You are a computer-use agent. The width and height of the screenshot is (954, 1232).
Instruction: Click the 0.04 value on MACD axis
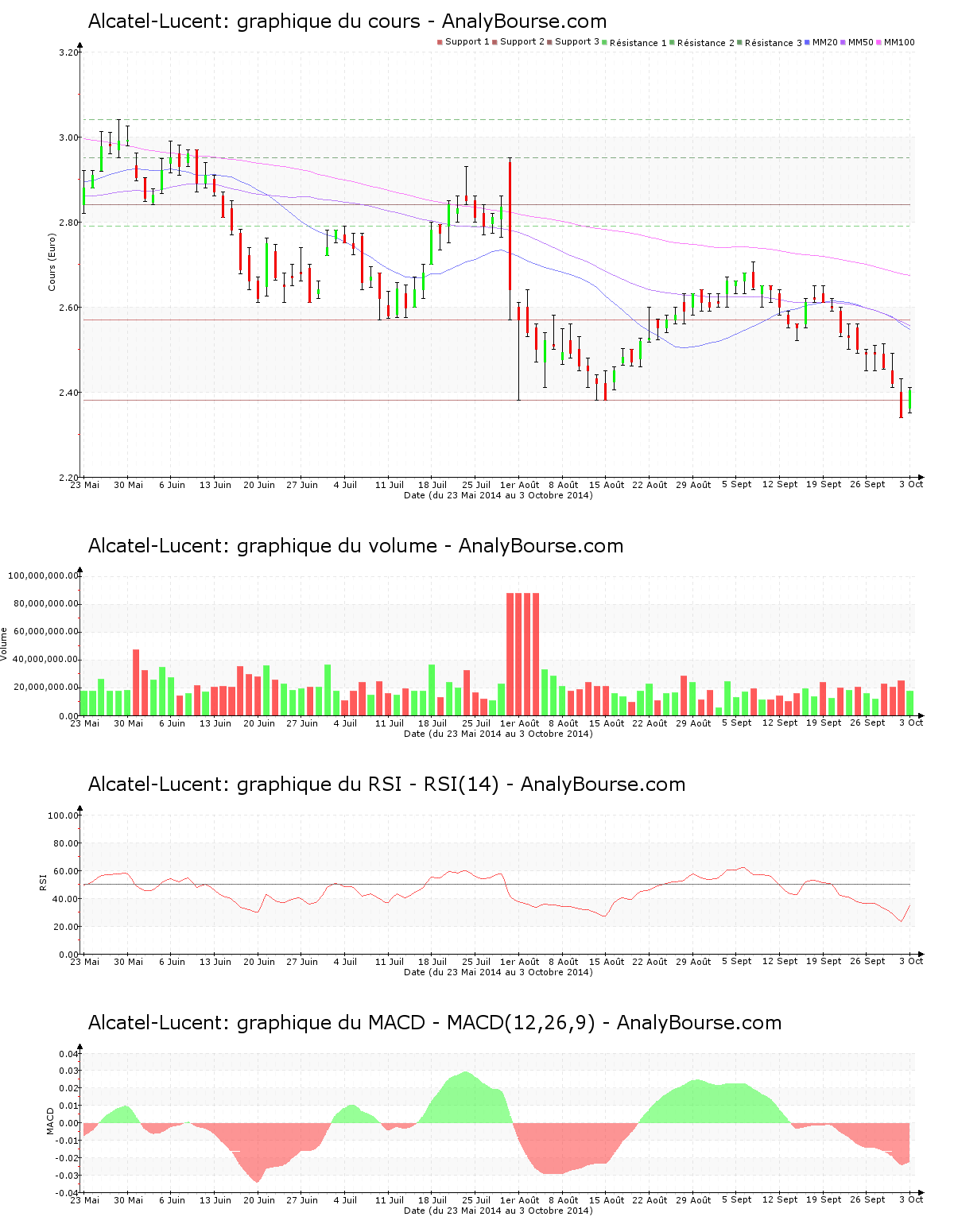(69, 1054)
